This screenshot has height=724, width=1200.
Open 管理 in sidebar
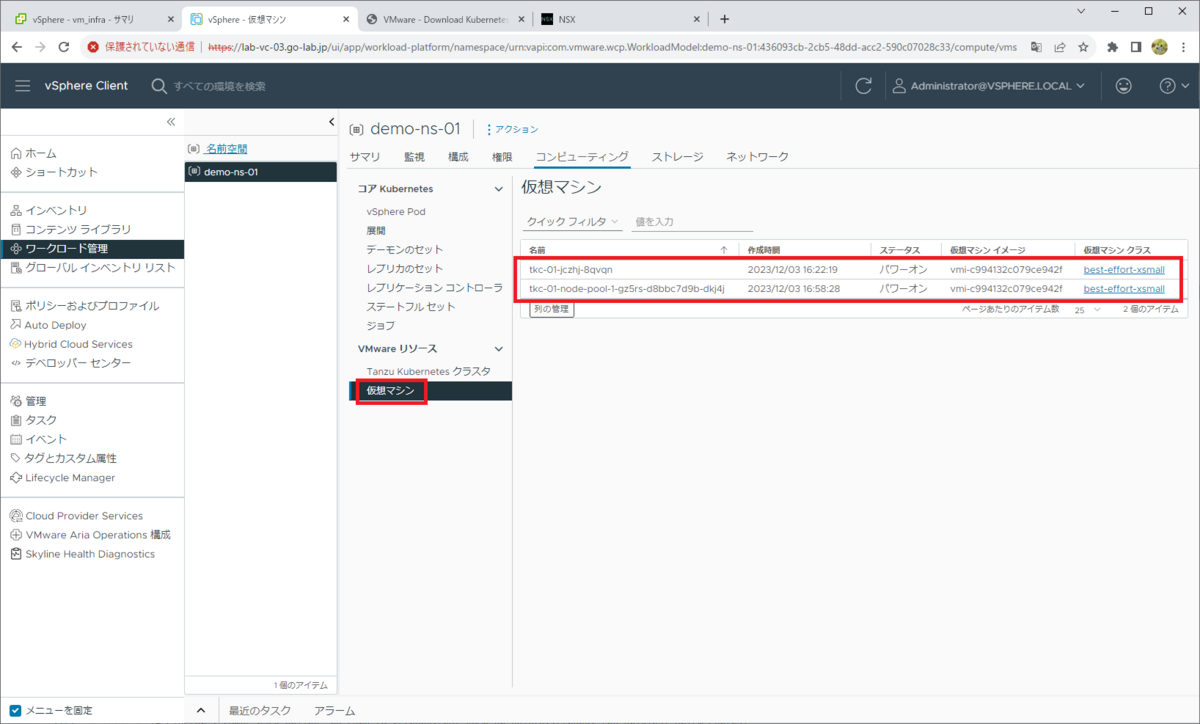click(28, 401)
